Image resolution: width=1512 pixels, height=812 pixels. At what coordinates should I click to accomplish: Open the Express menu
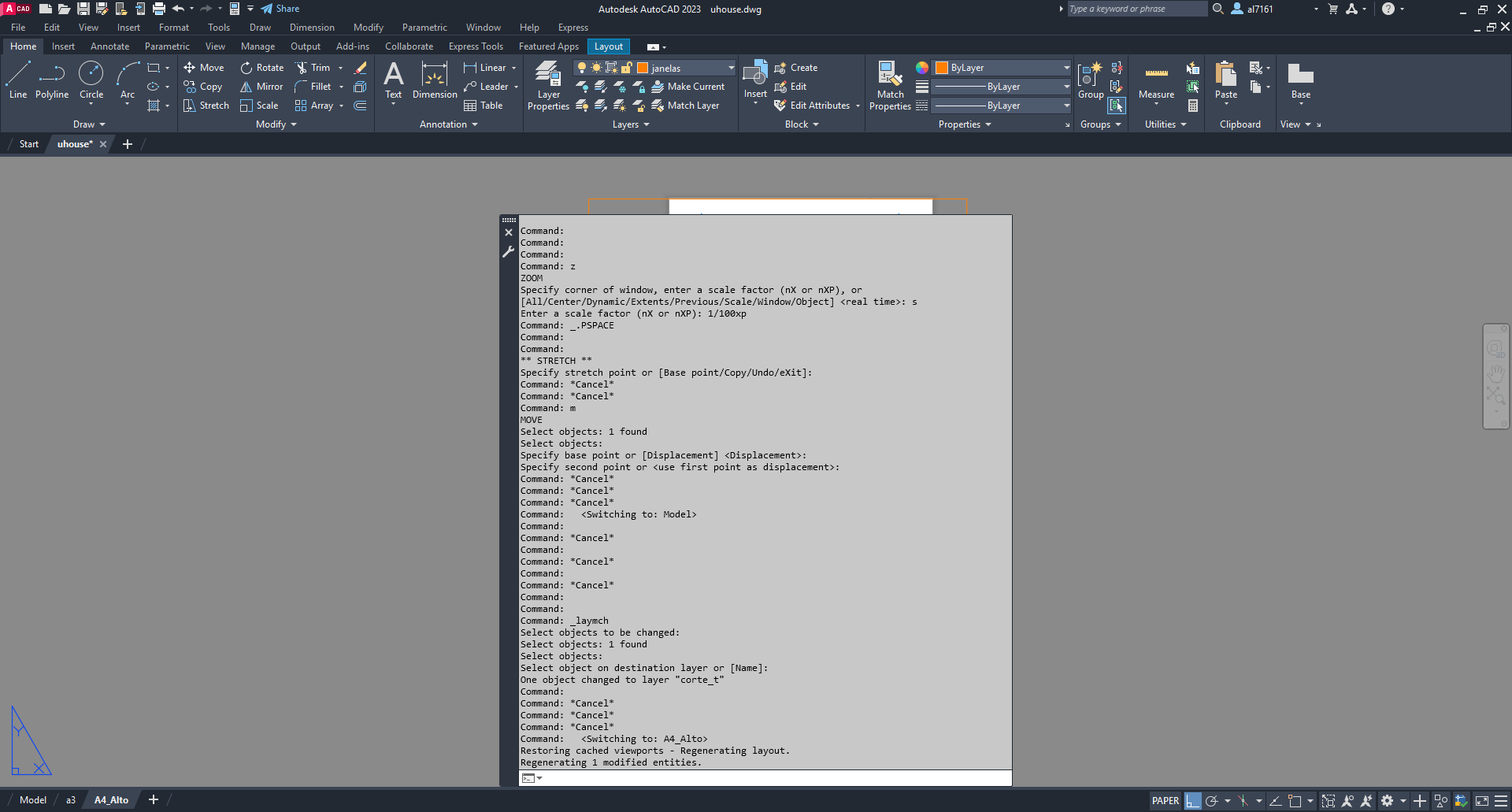click(573, 28)
